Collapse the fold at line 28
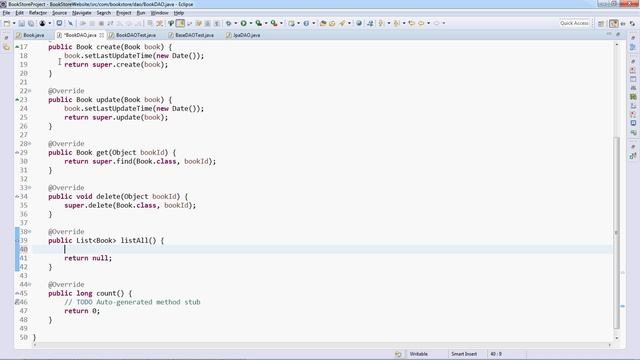 point(30,144)
